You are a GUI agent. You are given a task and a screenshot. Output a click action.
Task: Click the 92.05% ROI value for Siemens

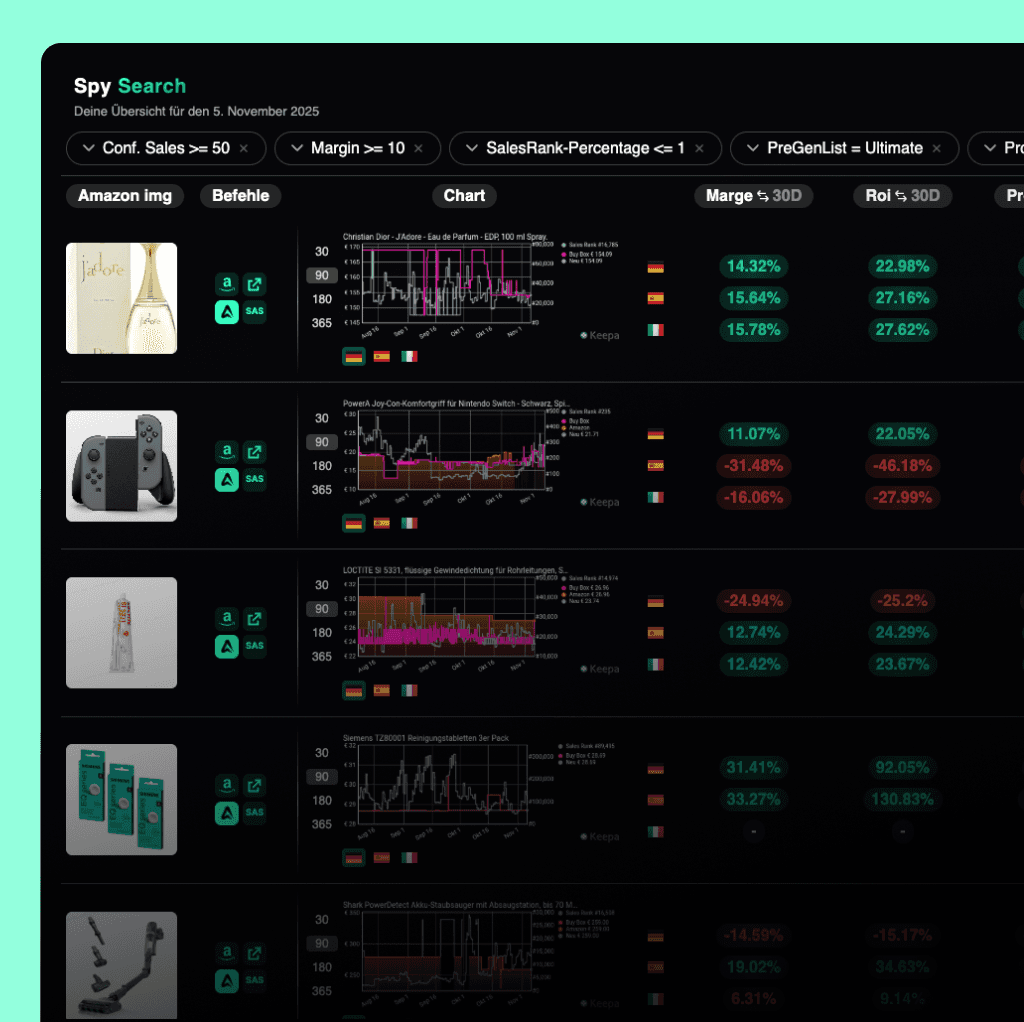pos(903,768)
